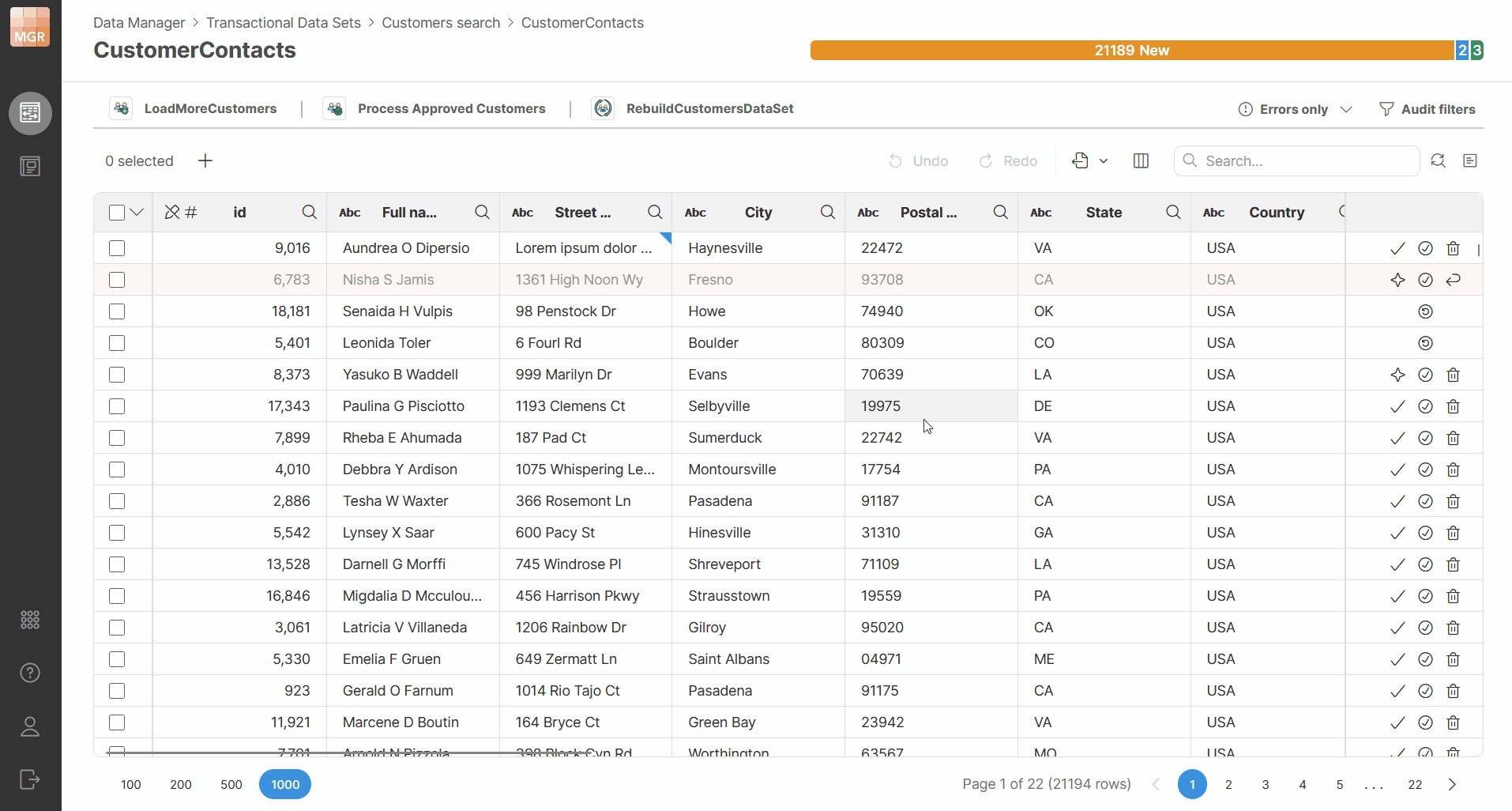Check the Leonida Toler row checkbox
This screenshot has height=811, width=1512.
point(117,343)
